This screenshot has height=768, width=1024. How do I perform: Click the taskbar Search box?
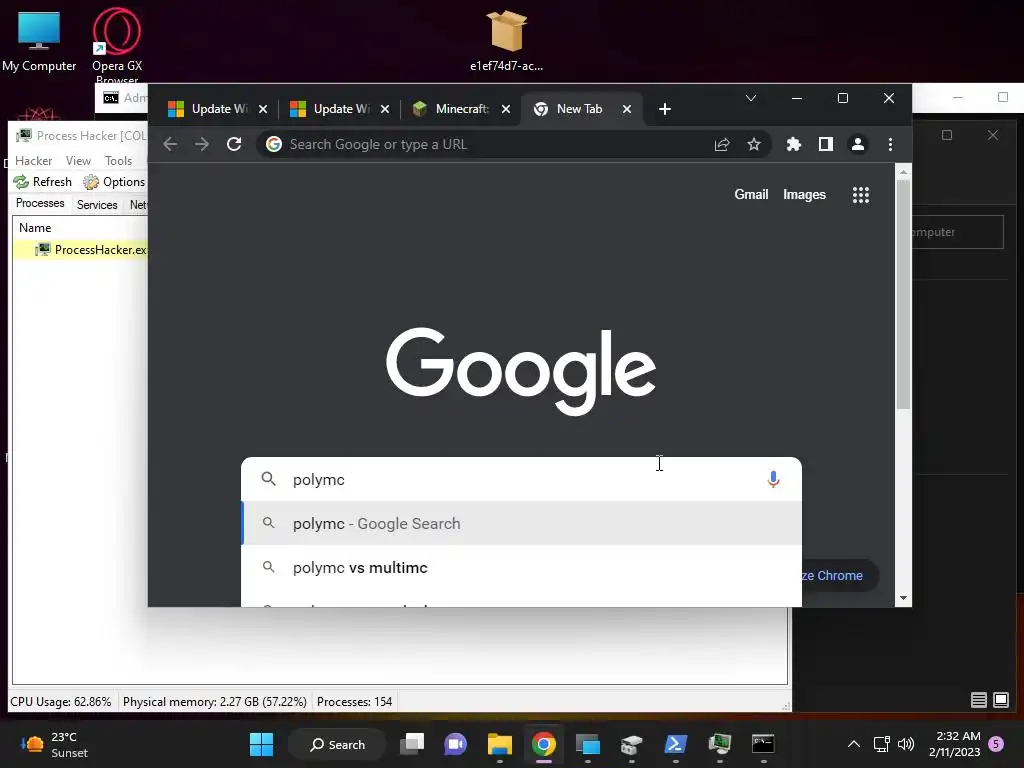(x=337, y=744)
